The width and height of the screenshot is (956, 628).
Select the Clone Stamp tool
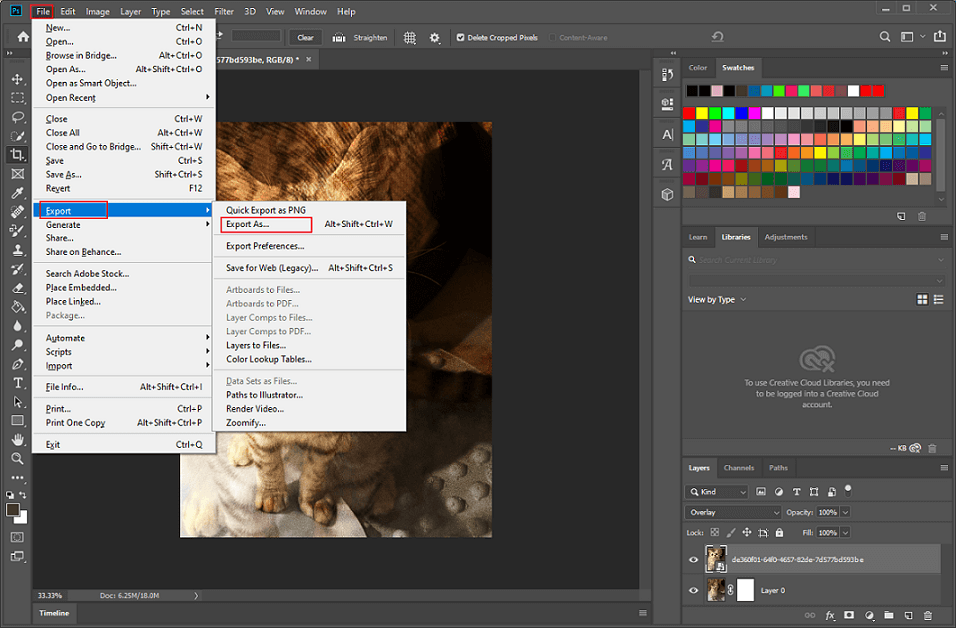[17, 249]
